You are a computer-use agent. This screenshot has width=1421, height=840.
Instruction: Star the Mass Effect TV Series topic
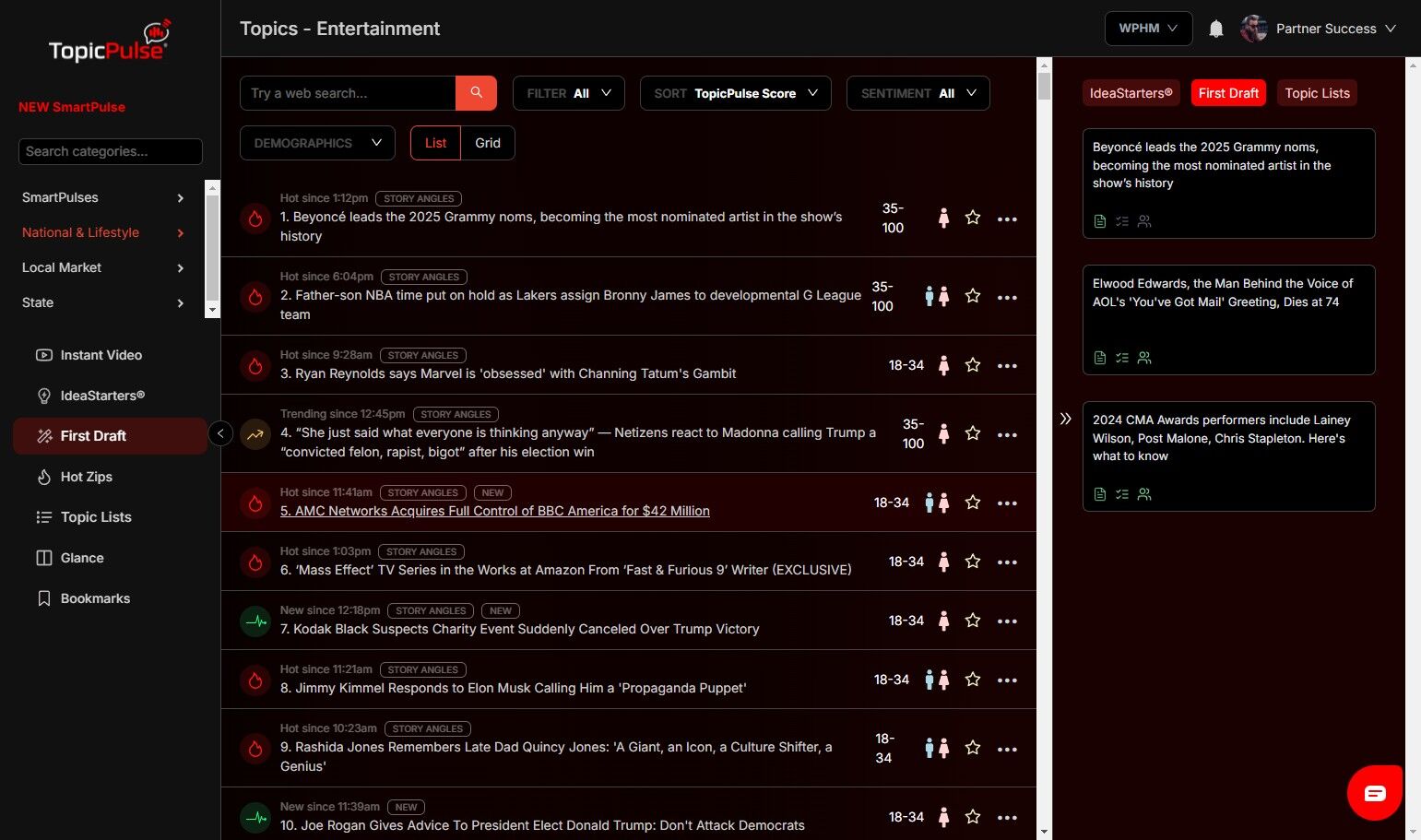[x=973, y=562]
